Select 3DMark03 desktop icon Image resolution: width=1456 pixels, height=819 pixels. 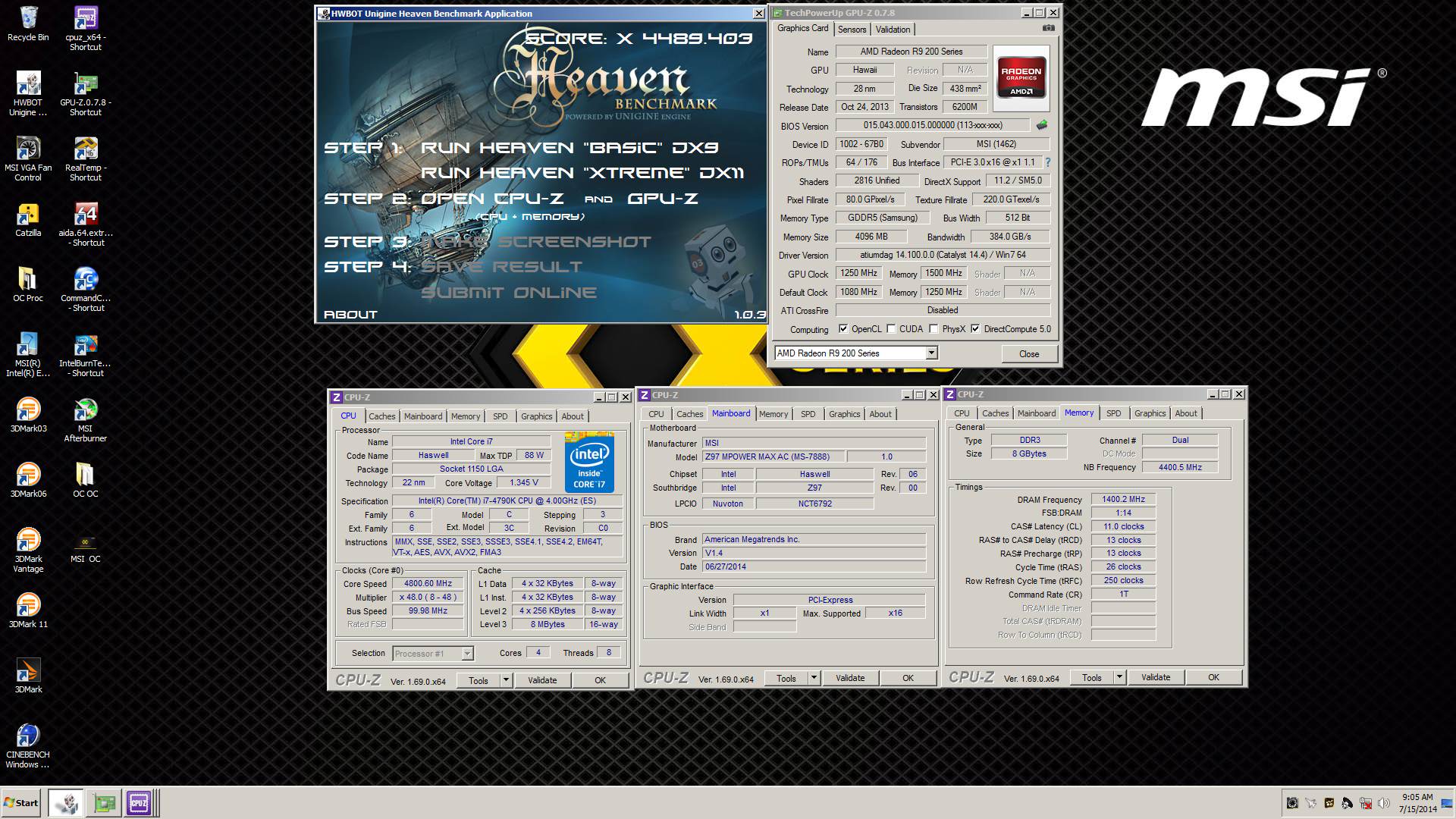(28, 416)
